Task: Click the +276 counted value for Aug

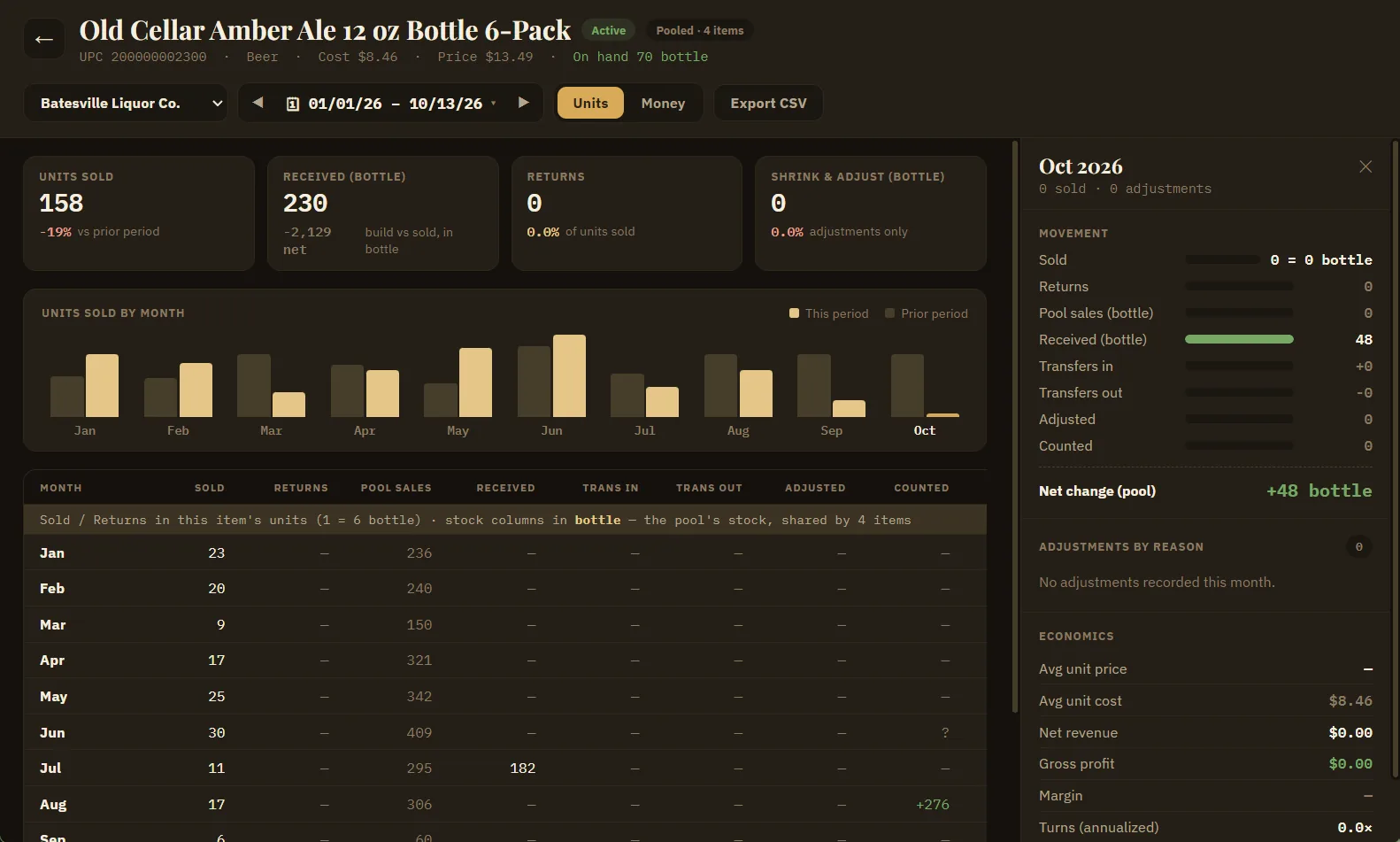Action: click(933, 804)
